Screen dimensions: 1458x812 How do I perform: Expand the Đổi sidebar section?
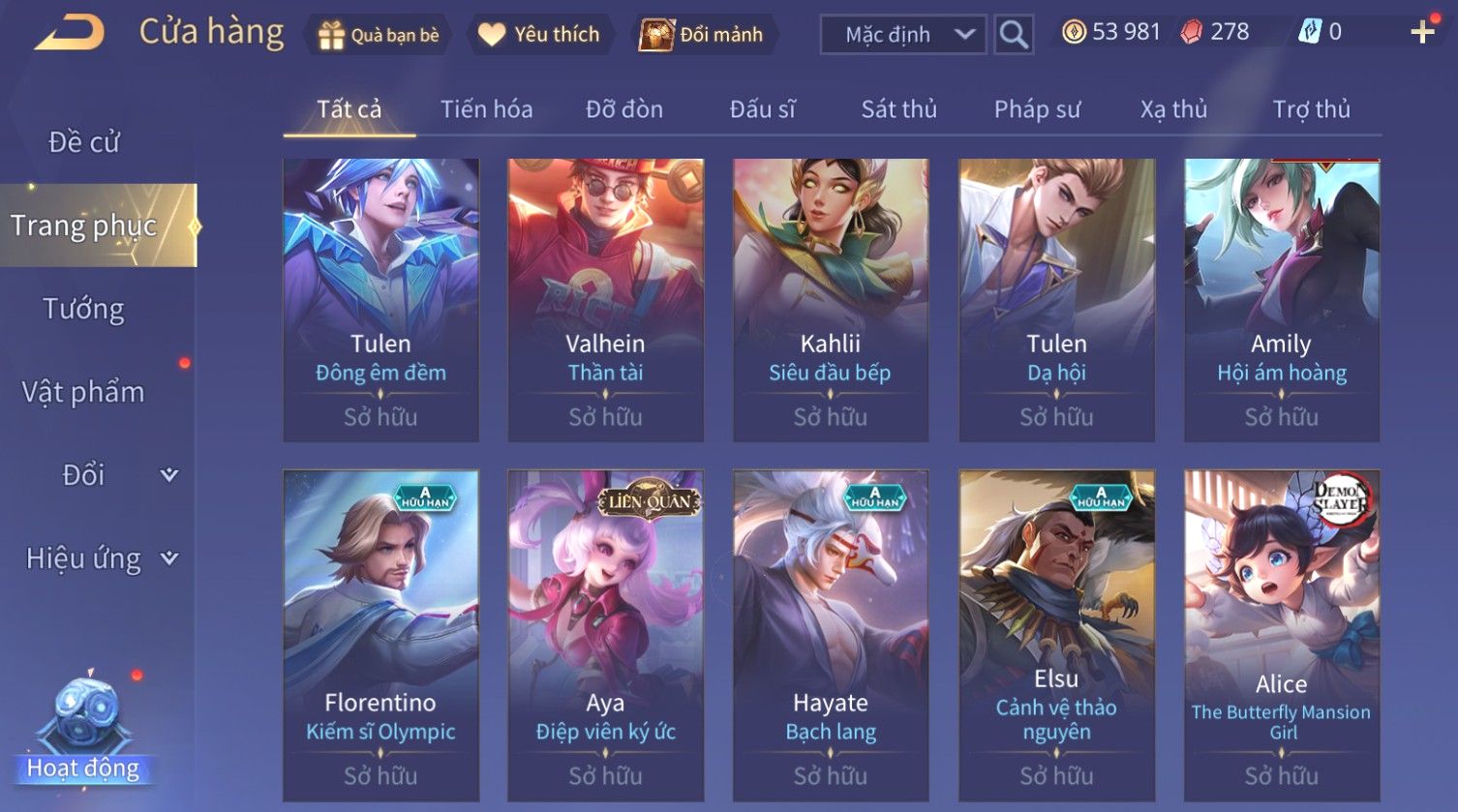168,474
